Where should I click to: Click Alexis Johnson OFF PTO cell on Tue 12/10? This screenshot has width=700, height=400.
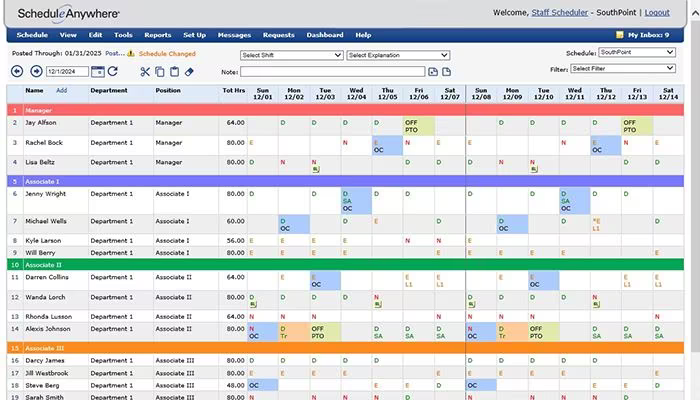click(543, 332)
